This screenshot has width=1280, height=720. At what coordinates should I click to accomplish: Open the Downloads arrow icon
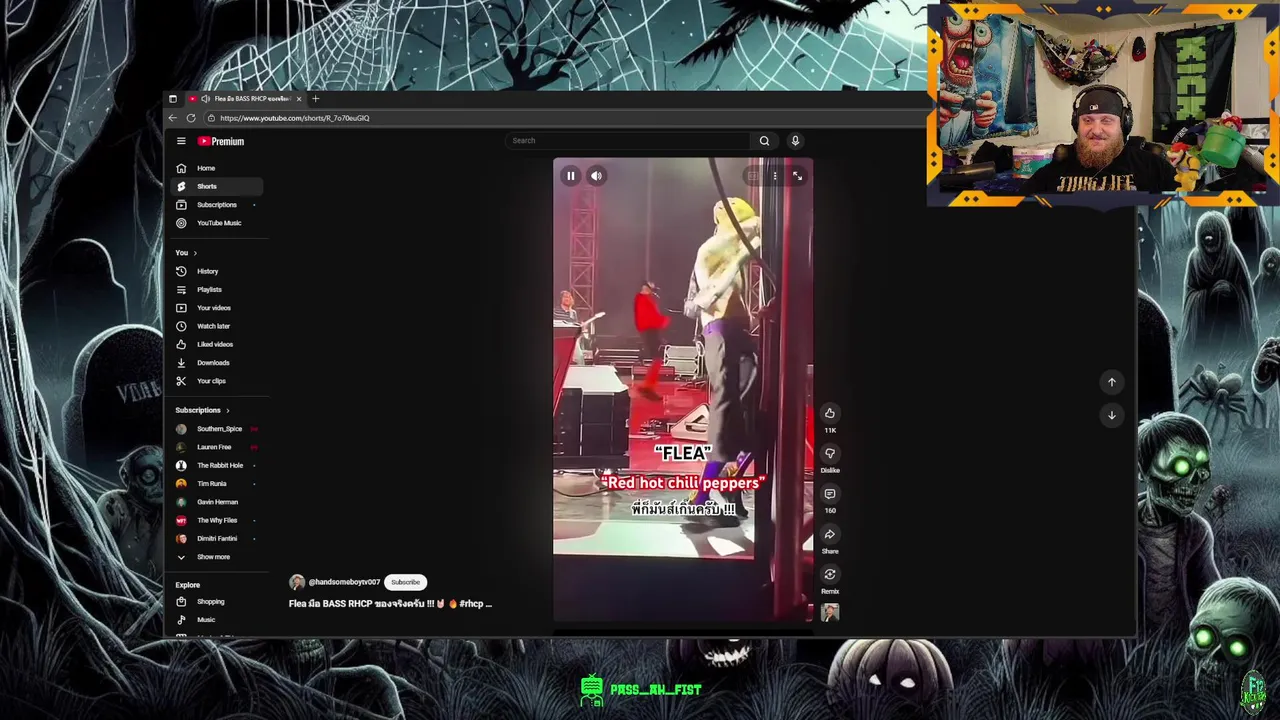[181, 363]
